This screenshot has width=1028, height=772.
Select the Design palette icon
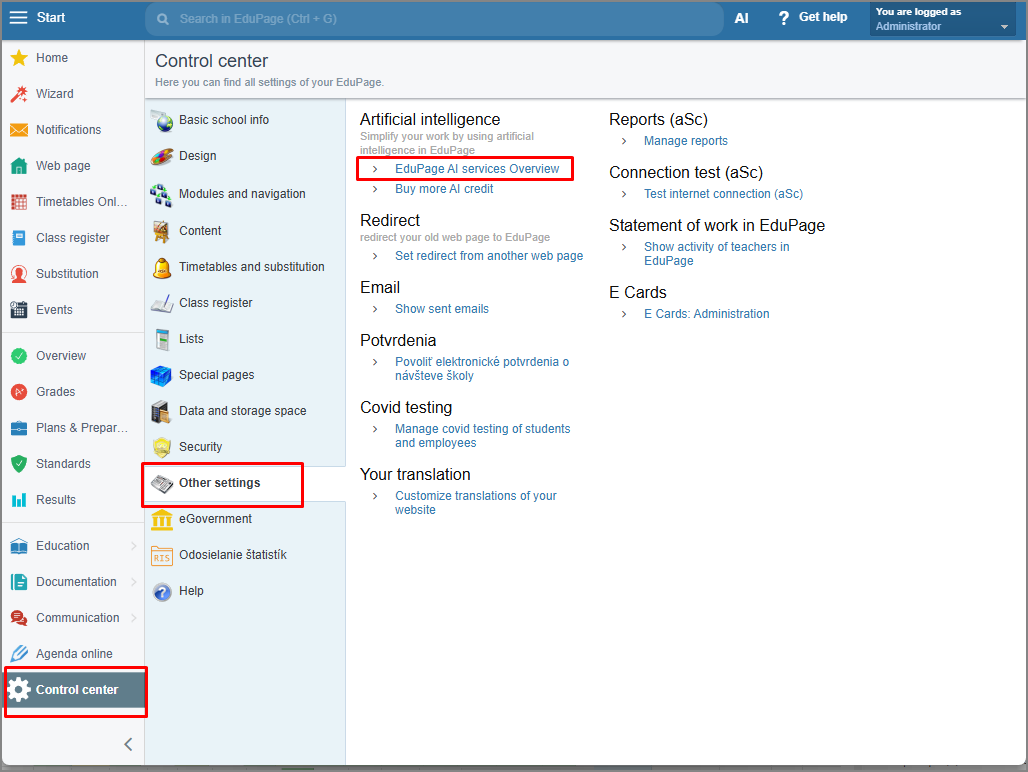click(162, 156)
